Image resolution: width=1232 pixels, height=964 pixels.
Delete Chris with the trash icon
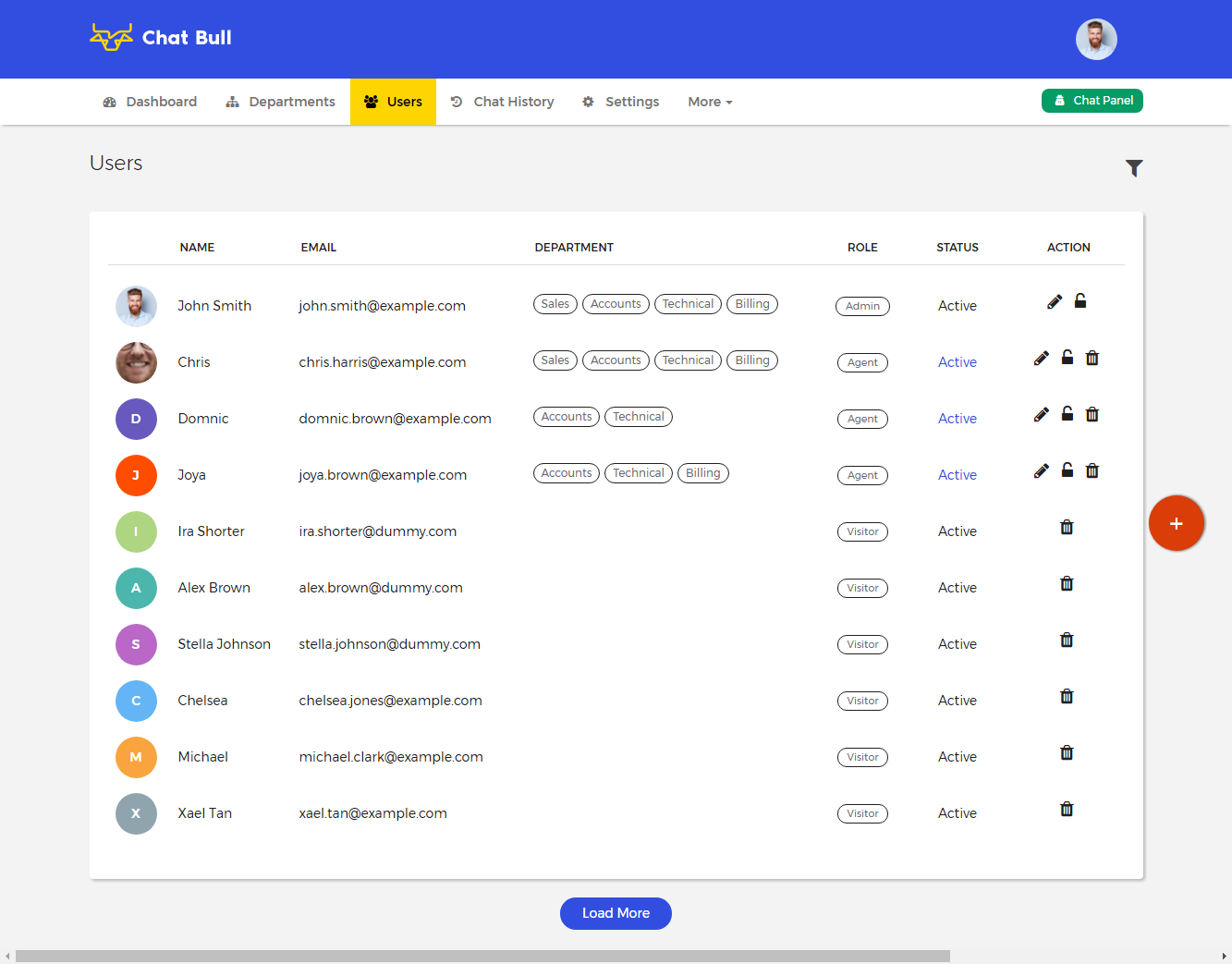(x=1092, y=359)
